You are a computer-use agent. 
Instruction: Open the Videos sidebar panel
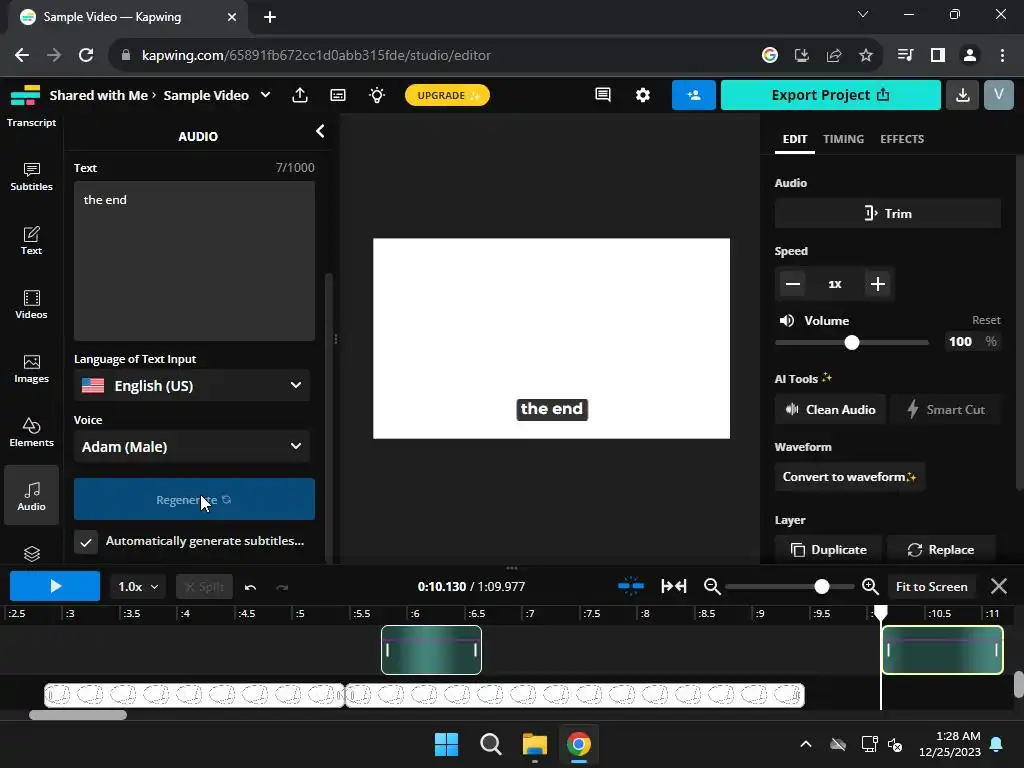(x=31, y=304)
